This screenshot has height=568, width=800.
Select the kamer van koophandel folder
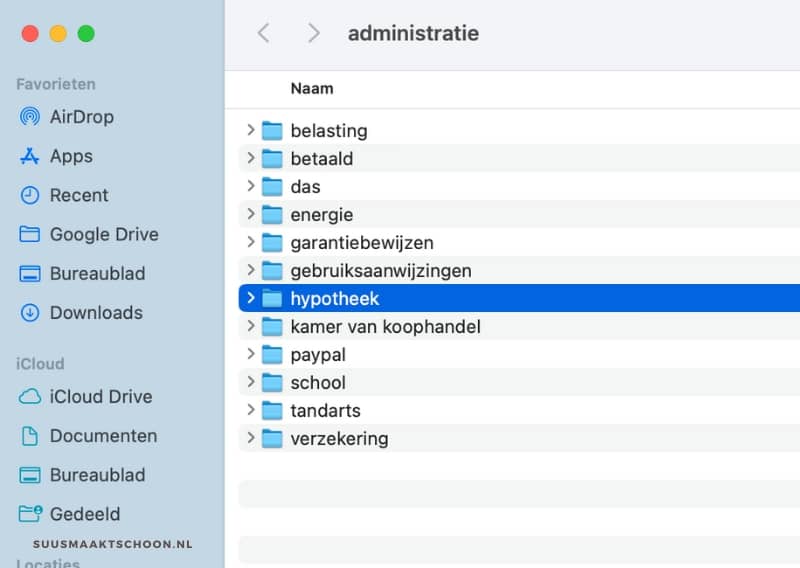point(385,326)
